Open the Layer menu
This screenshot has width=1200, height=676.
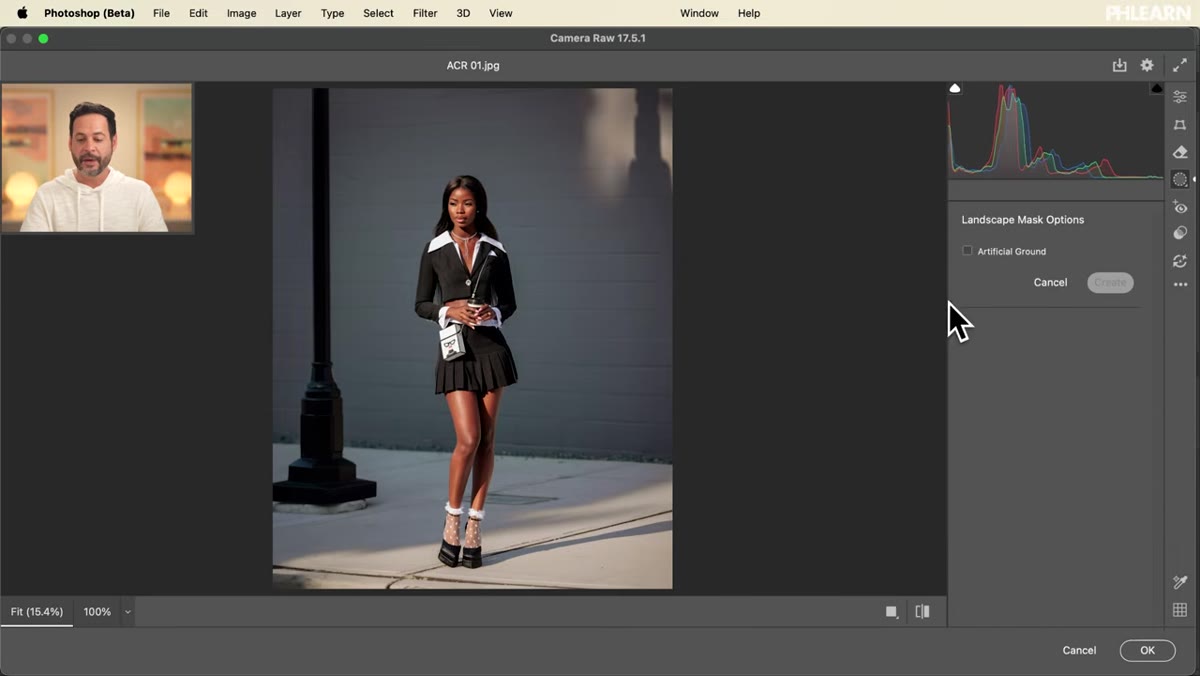click(288, 13)
